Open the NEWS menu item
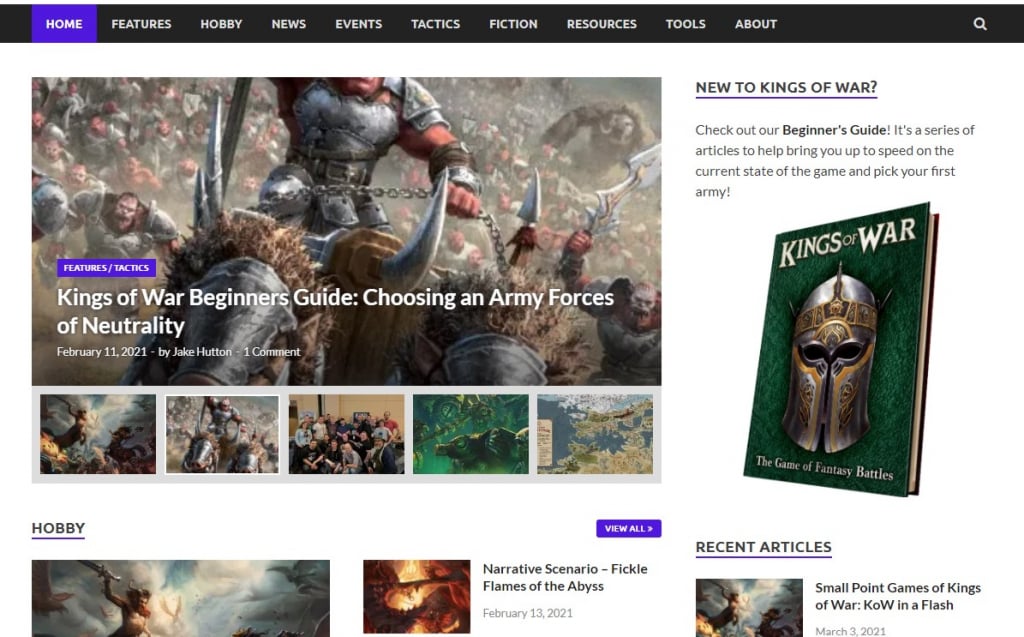This screenshot has height=637, width=1024. coord(289,24)
